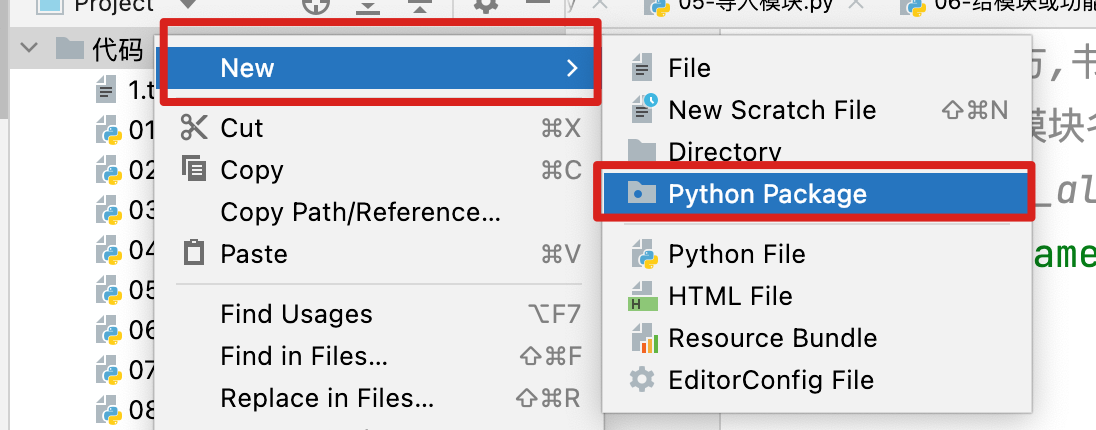Click the Python File icon in submenu
The image size is (1096, 430).
pos(643,254)
